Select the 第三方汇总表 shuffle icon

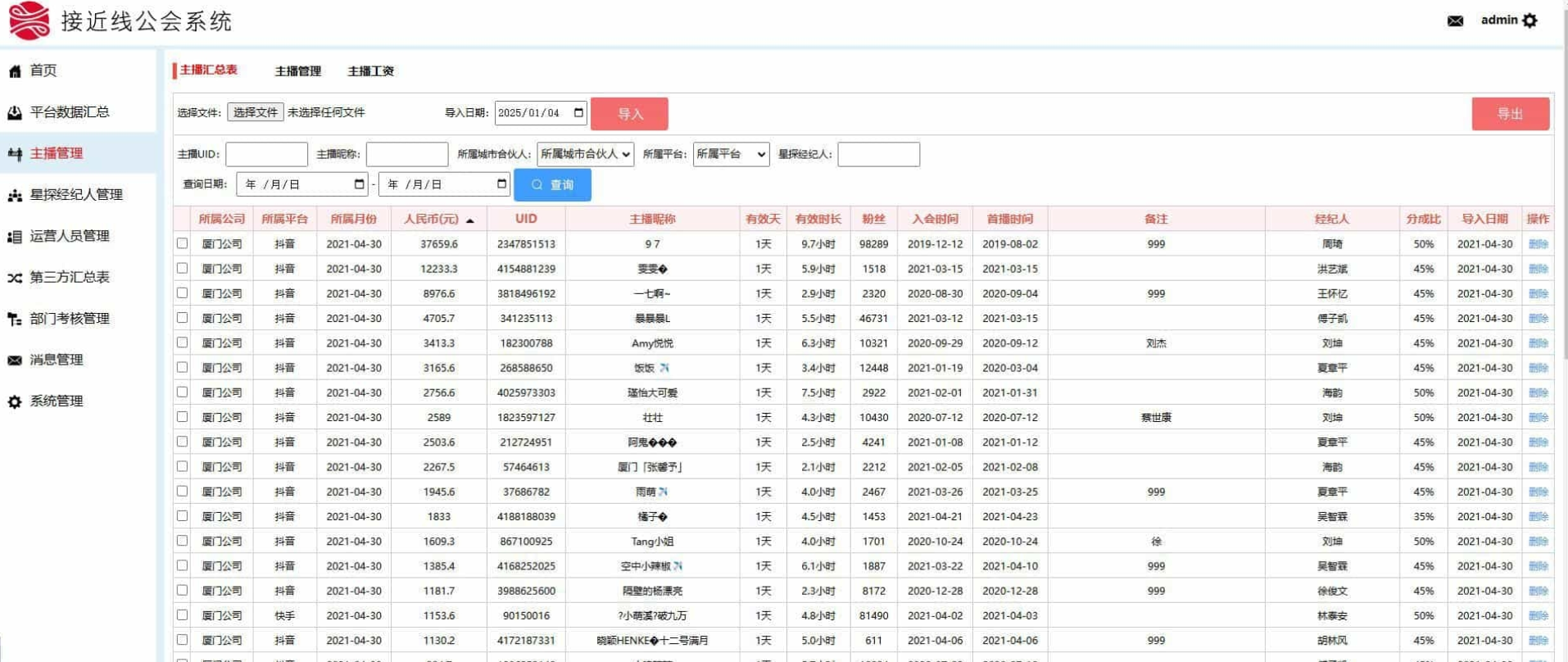pos(15,278)
